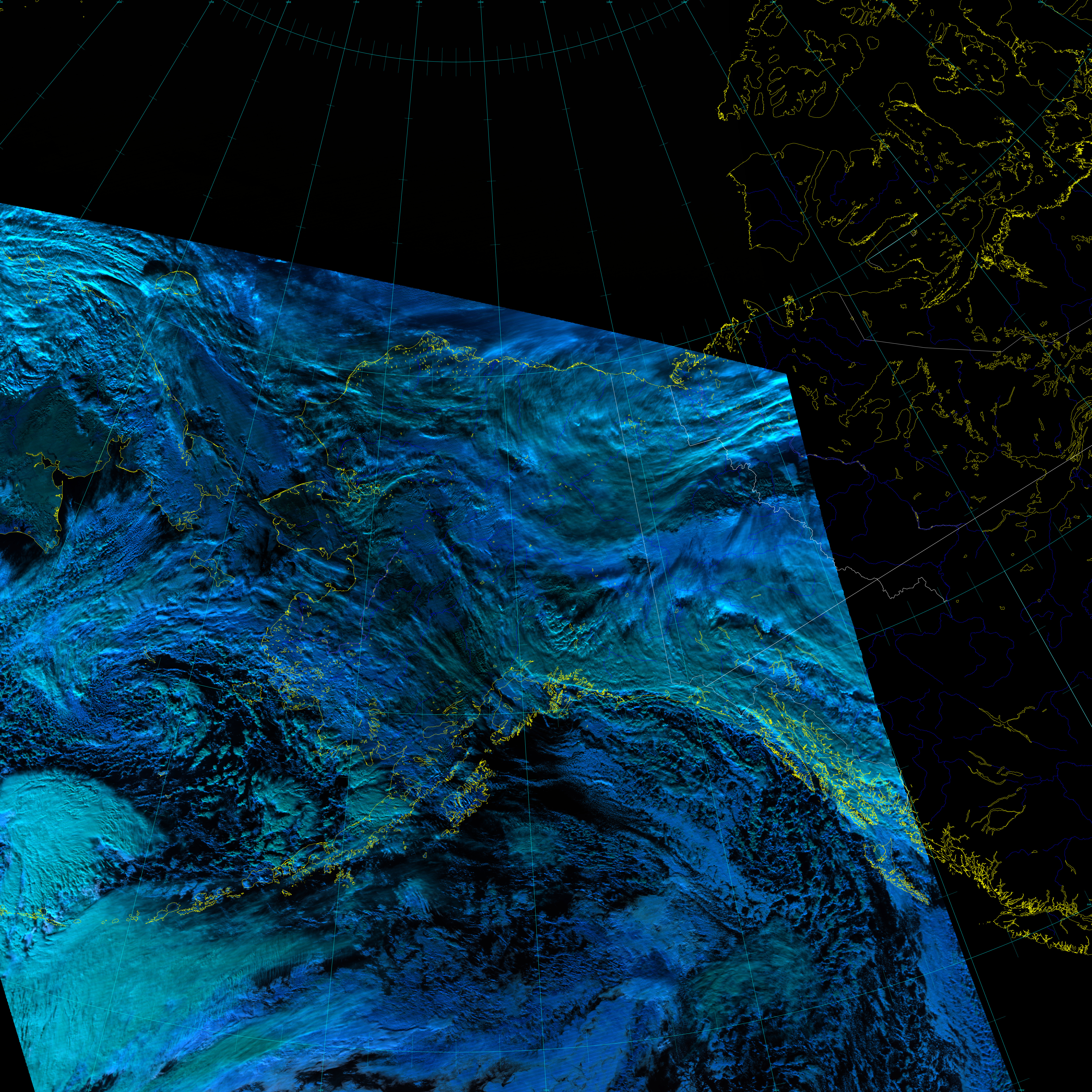Click the 70N latitude label at right edge
This screenshot has height=1092, width=1092.
click(1089, 50)
